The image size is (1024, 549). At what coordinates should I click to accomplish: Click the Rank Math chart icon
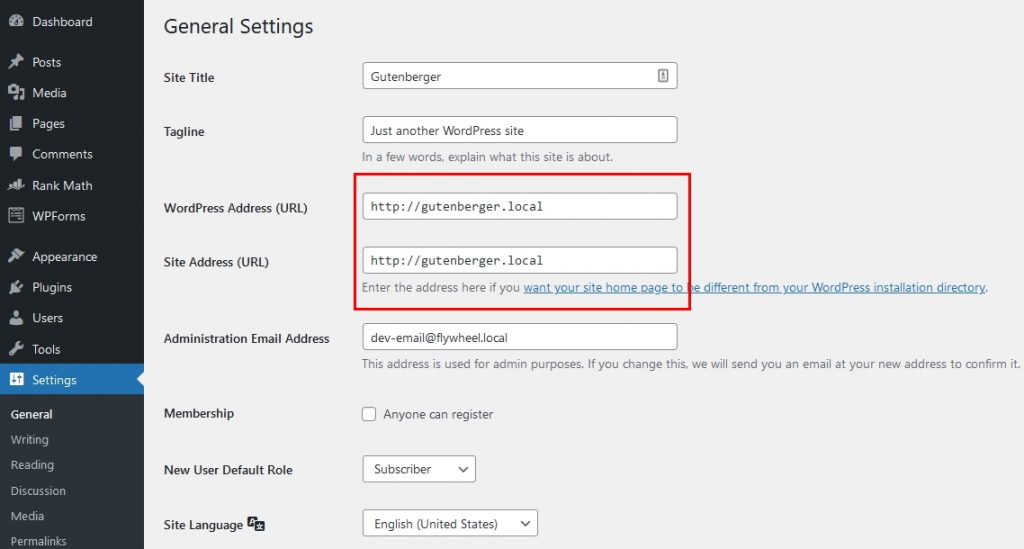16,185
